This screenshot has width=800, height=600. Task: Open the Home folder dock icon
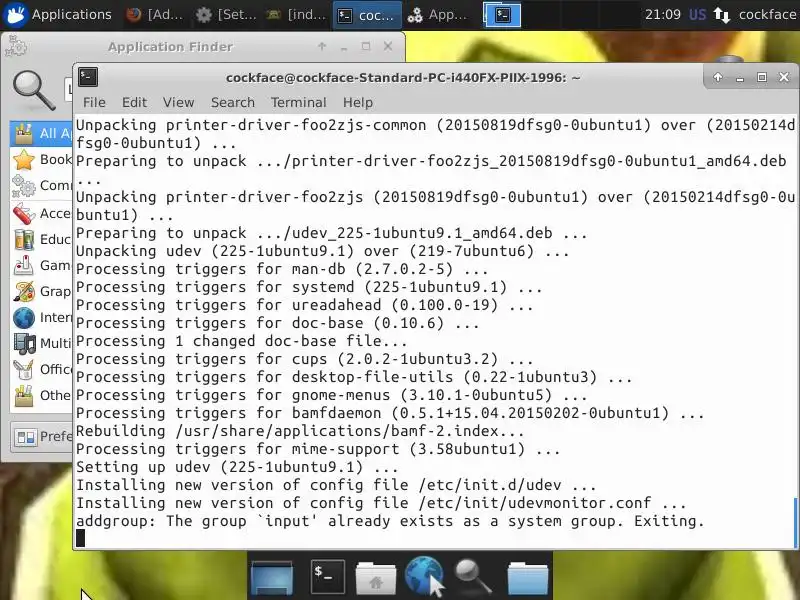point(376,578)
